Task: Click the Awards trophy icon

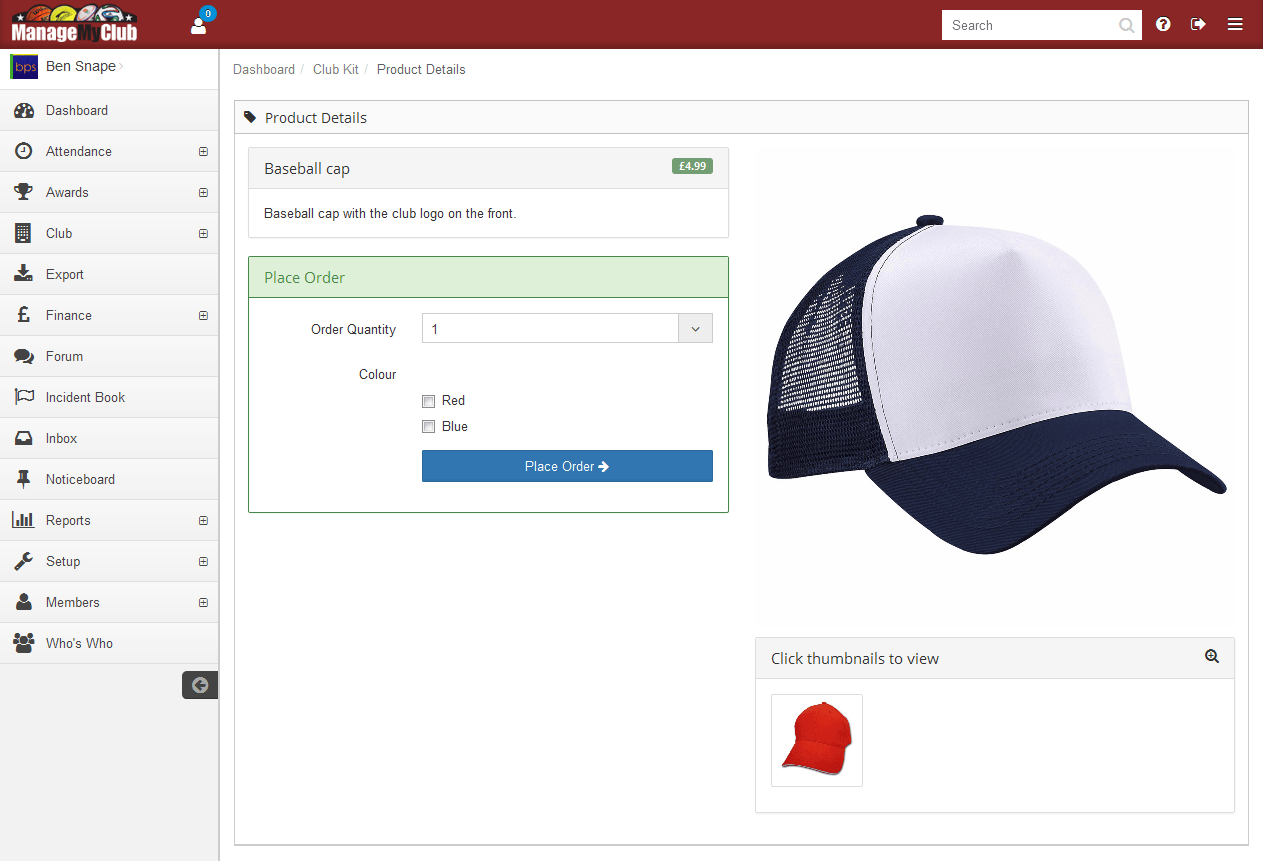Action: click(x=24, y=192)
